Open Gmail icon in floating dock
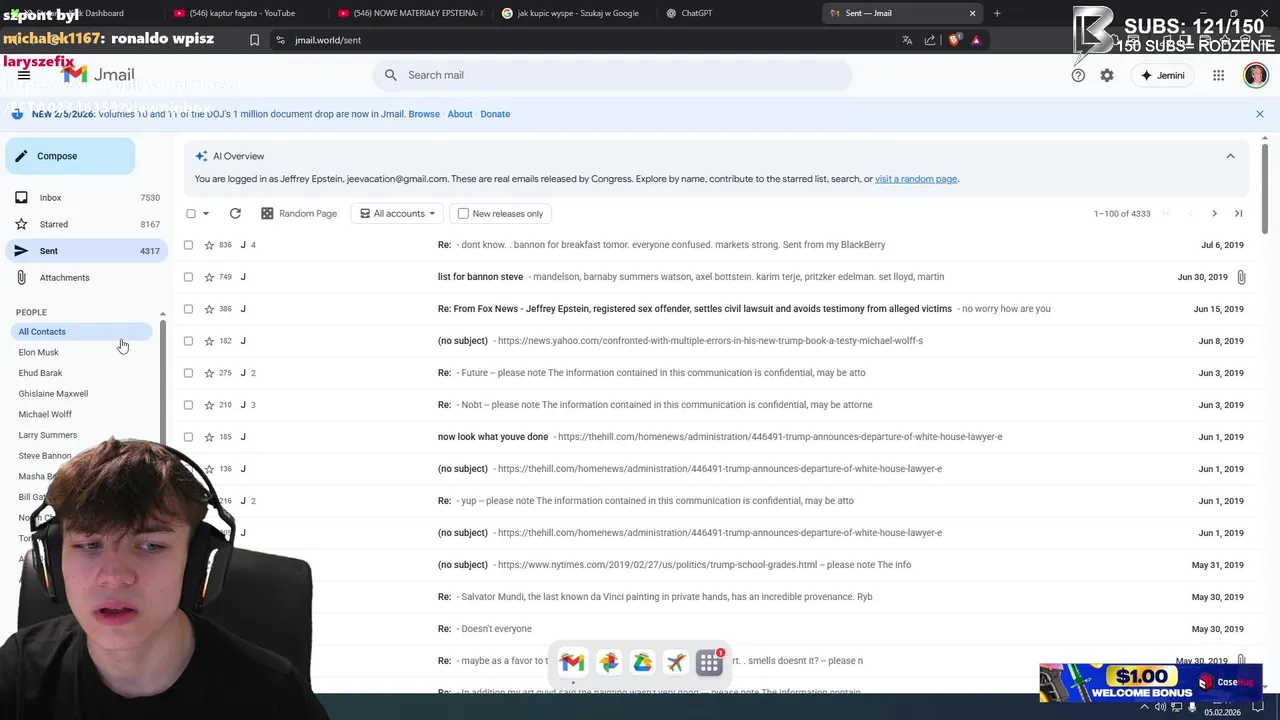The image size is (1280, 720). click(572, 663)
